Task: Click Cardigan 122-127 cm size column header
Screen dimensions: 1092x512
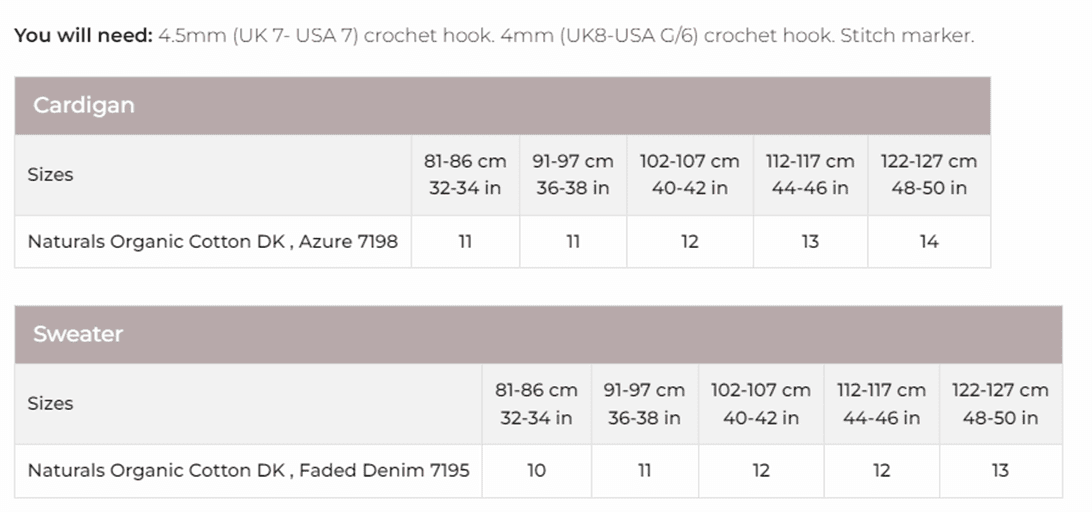Action: [929, 174]
